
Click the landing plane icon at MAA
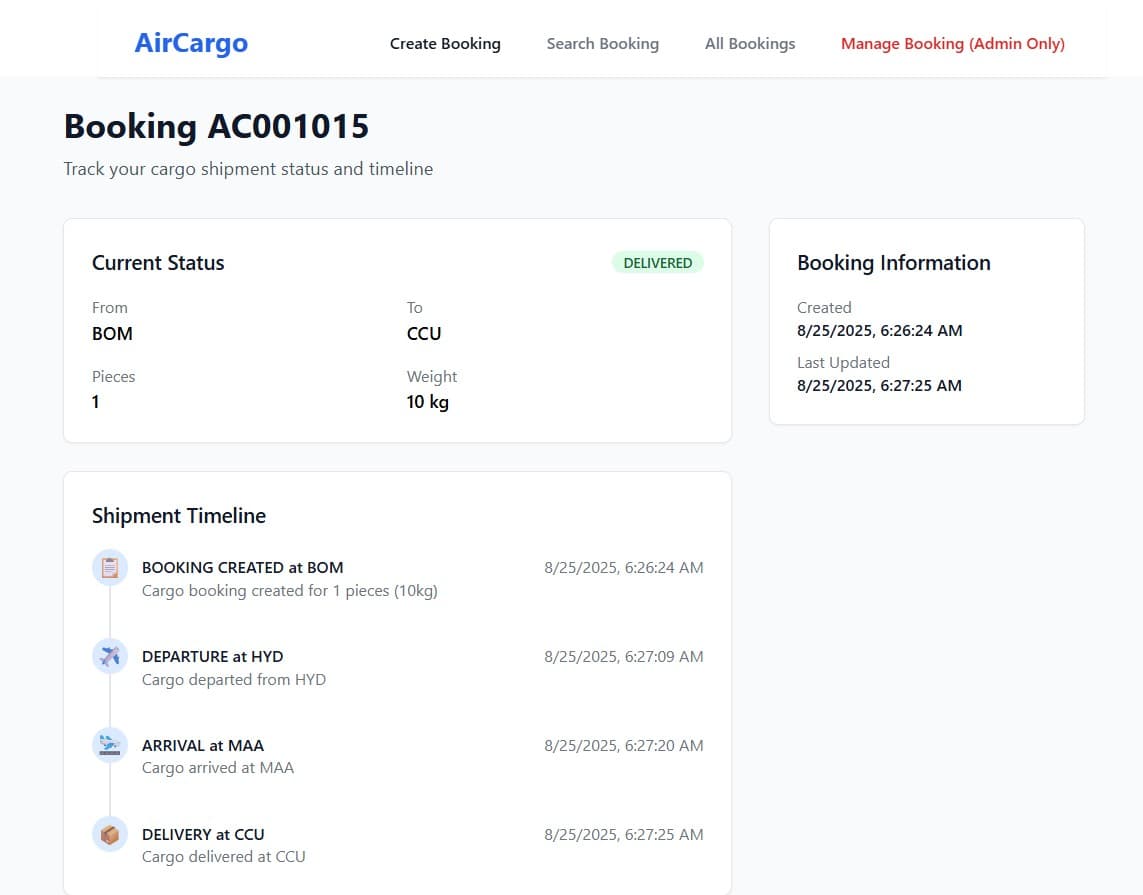click(x=110, y=745)
